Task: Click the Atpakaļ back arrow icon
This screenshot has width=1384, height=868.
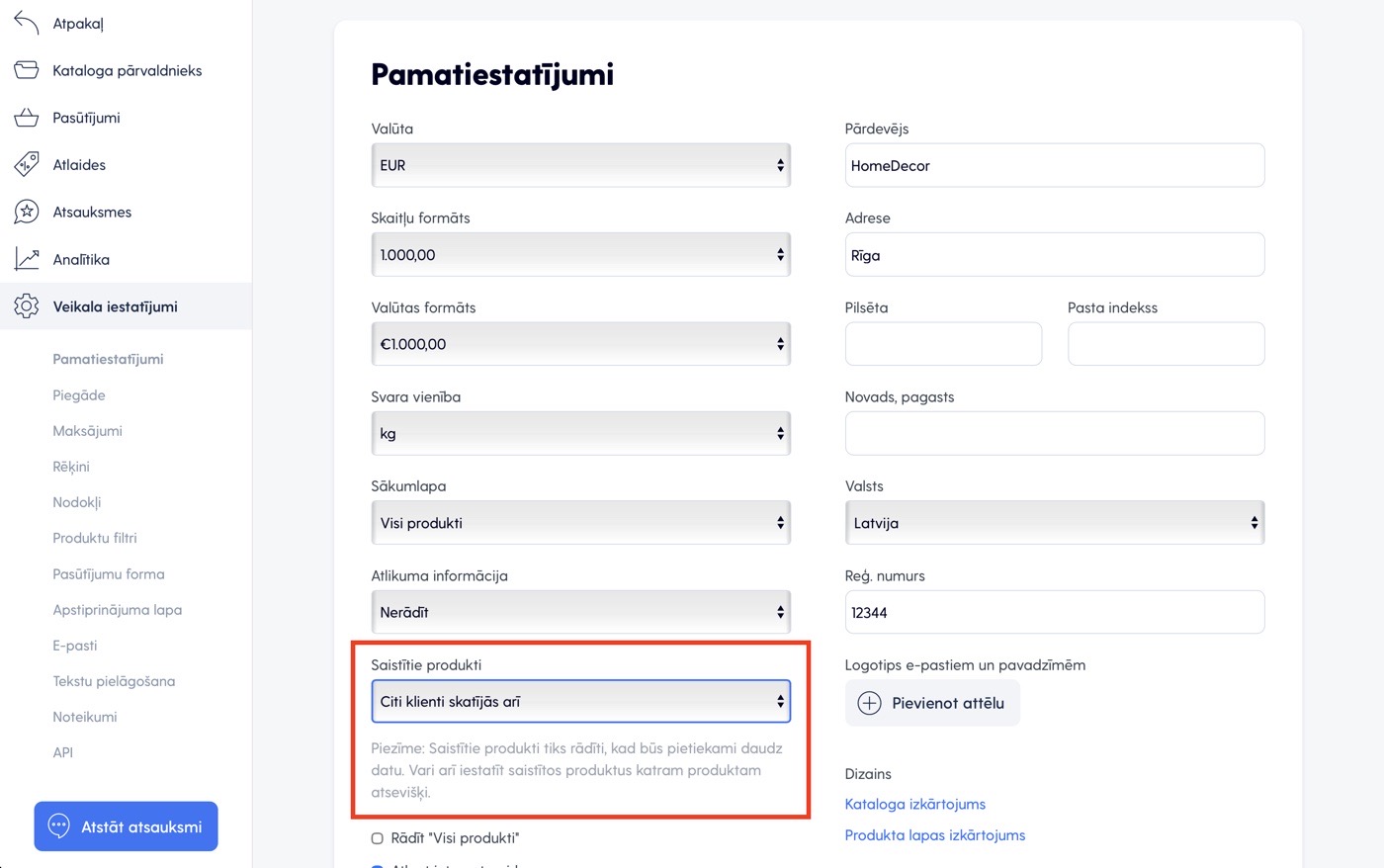Action: [27, 23]
